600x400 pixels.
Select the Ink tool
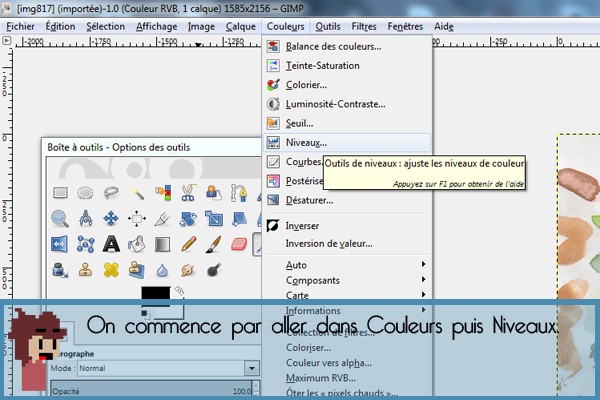[60, 270]
